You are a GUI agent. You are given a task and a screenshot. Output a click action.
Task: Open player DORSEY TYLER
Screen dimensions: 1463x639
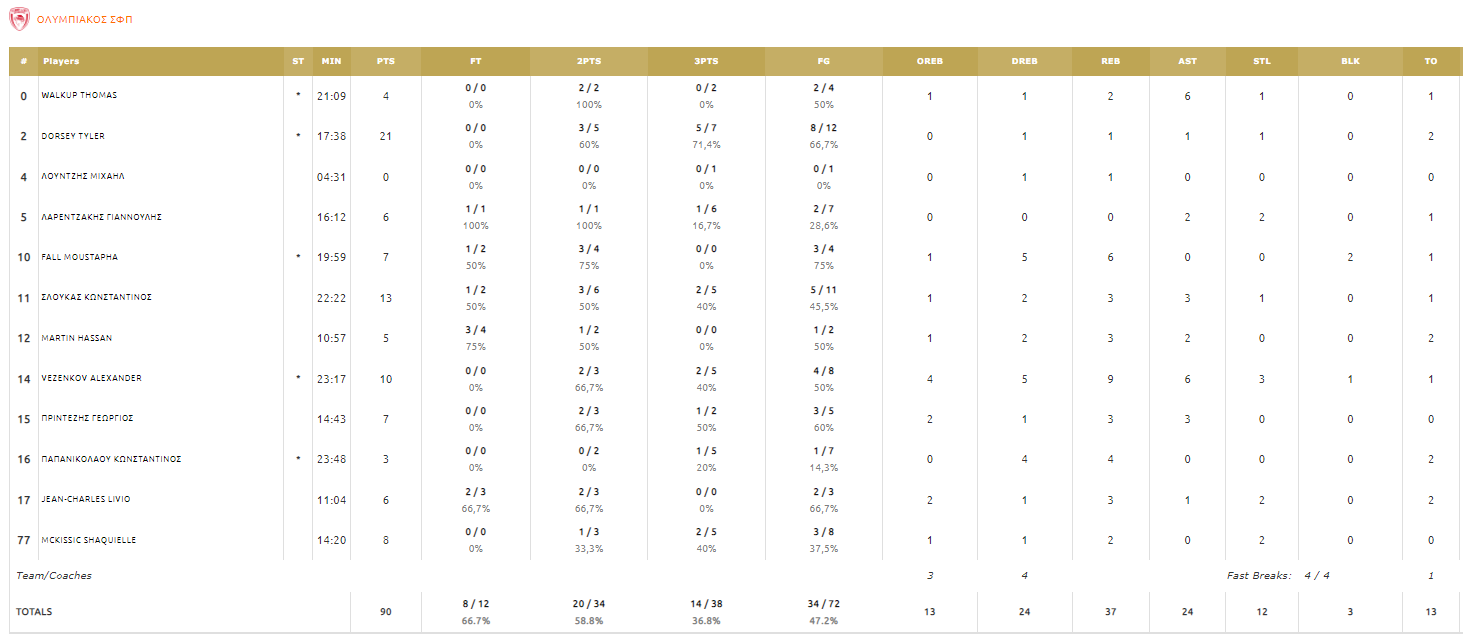[x=73, y=136]
